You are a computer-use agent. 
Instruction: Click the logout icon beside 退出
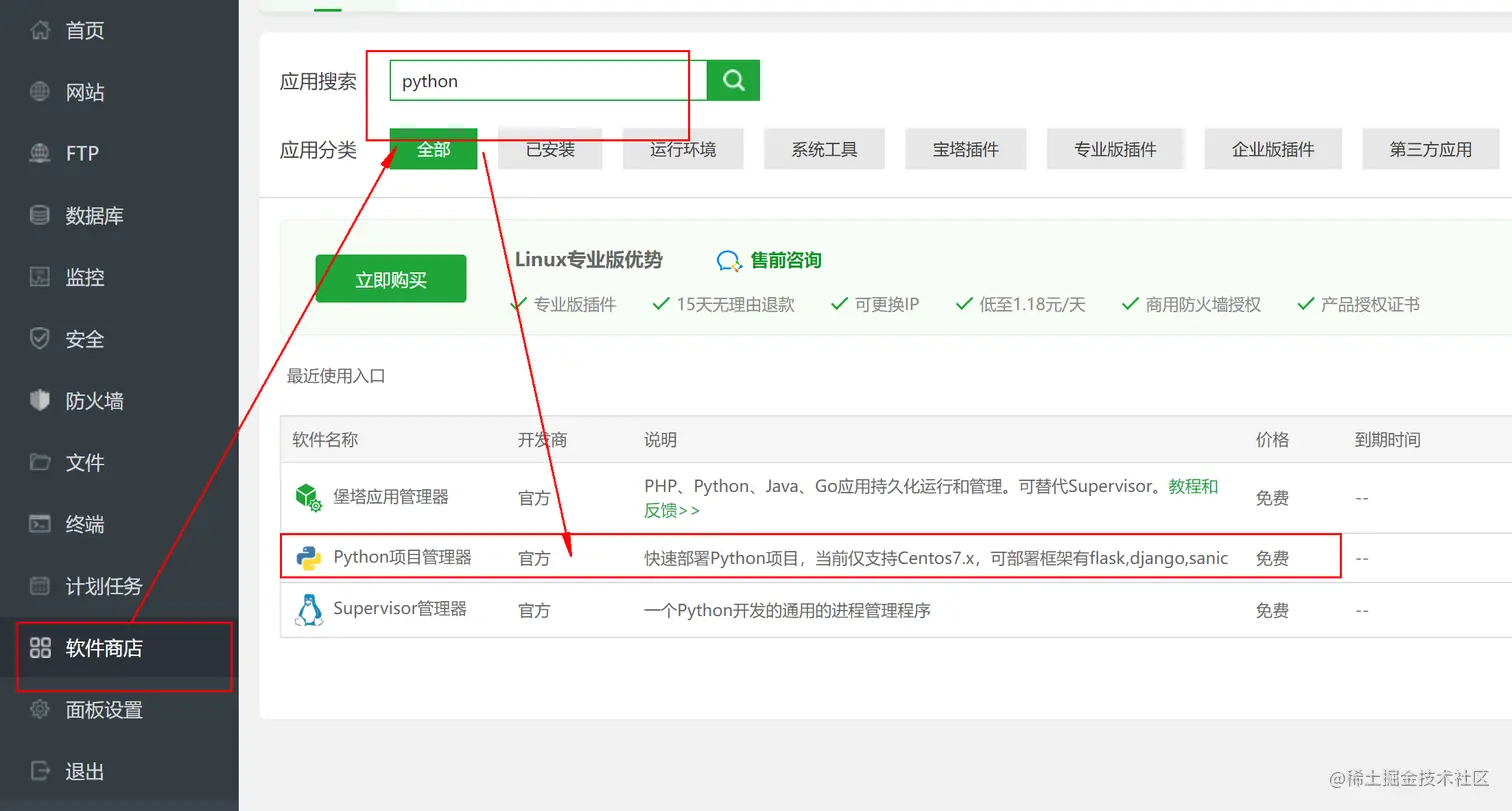coord(40,771)
